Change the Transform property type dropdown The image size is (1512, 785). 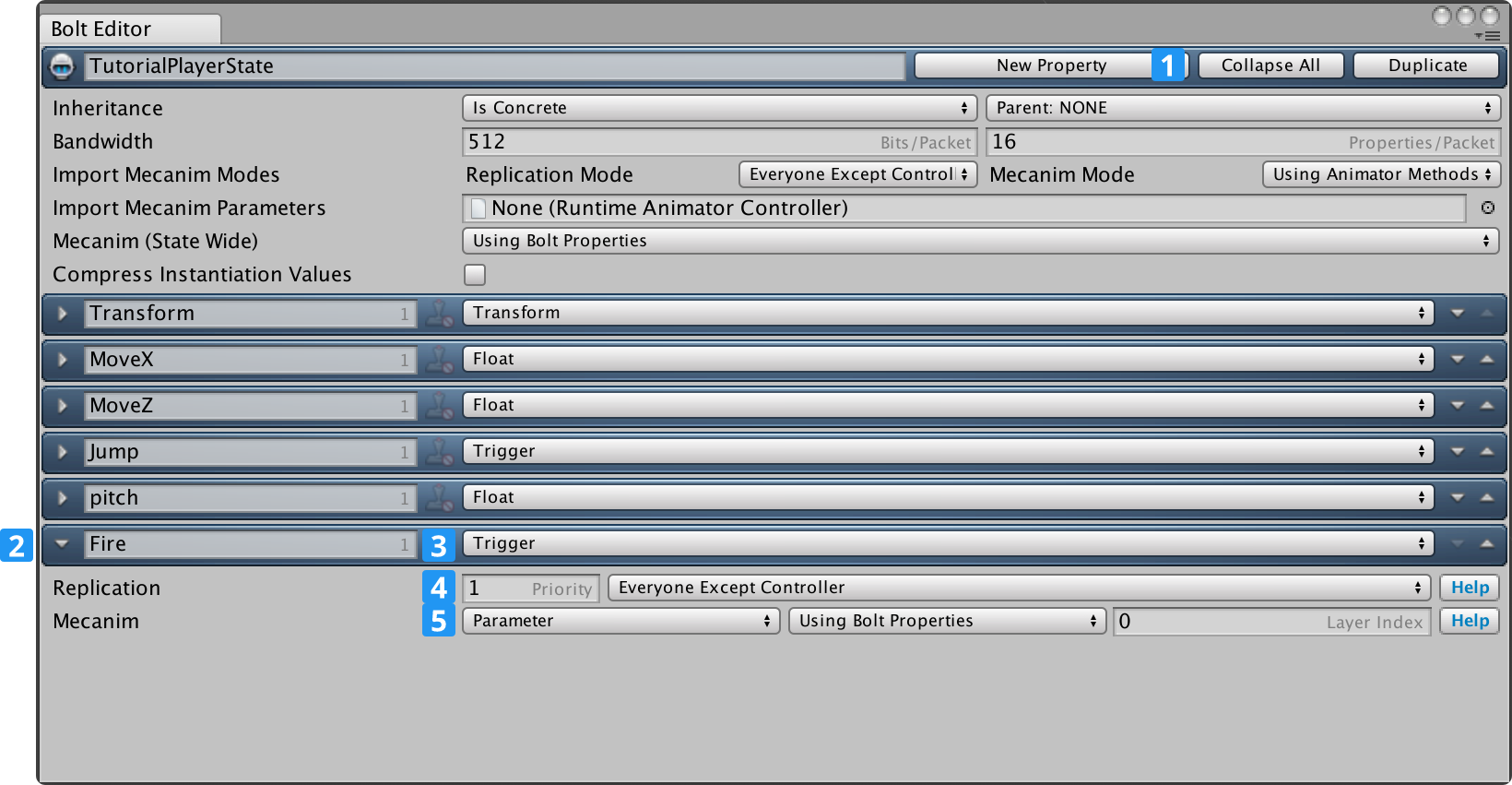tap(948, 314)
